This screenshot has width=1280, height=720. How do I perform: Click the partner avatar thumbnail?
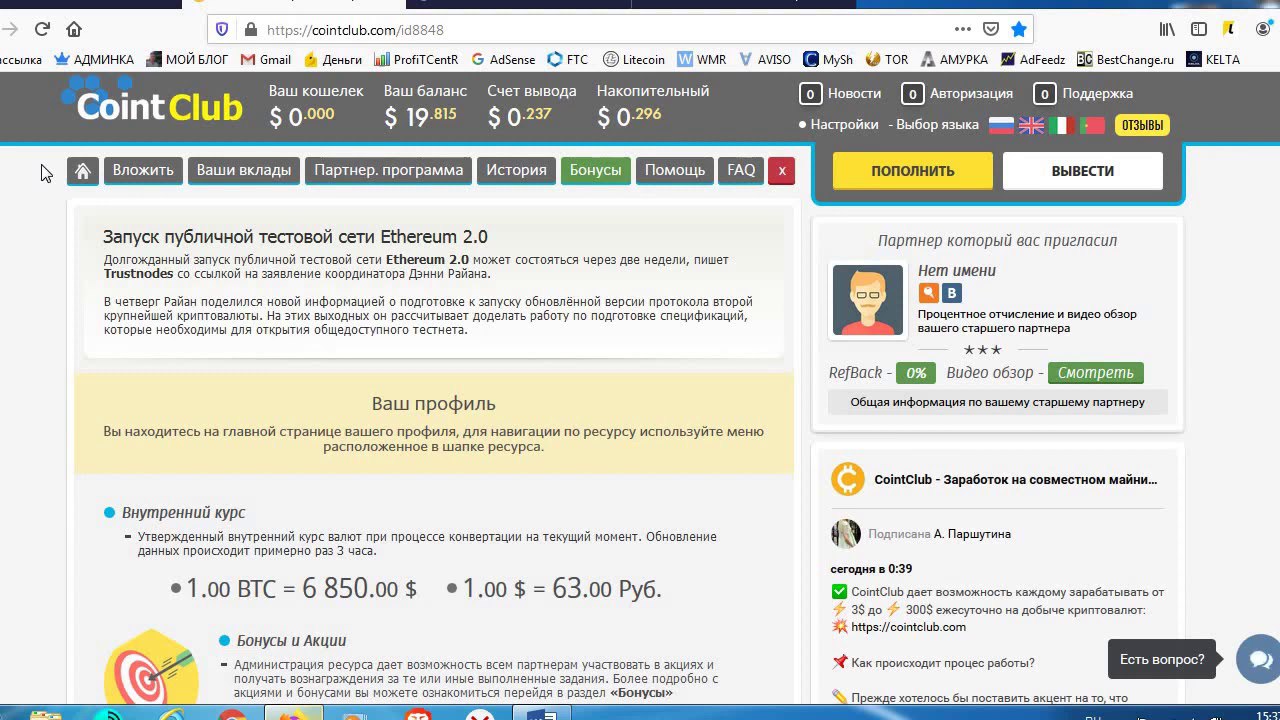(x=868, y=300)
